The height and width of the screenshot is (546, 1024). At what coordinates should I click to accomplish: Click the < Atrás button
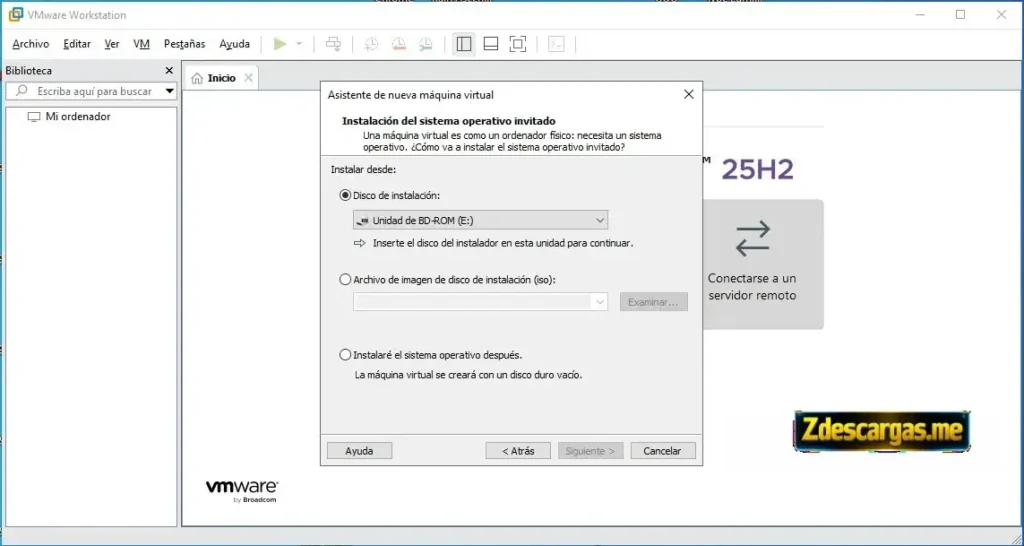coord(518,451)
